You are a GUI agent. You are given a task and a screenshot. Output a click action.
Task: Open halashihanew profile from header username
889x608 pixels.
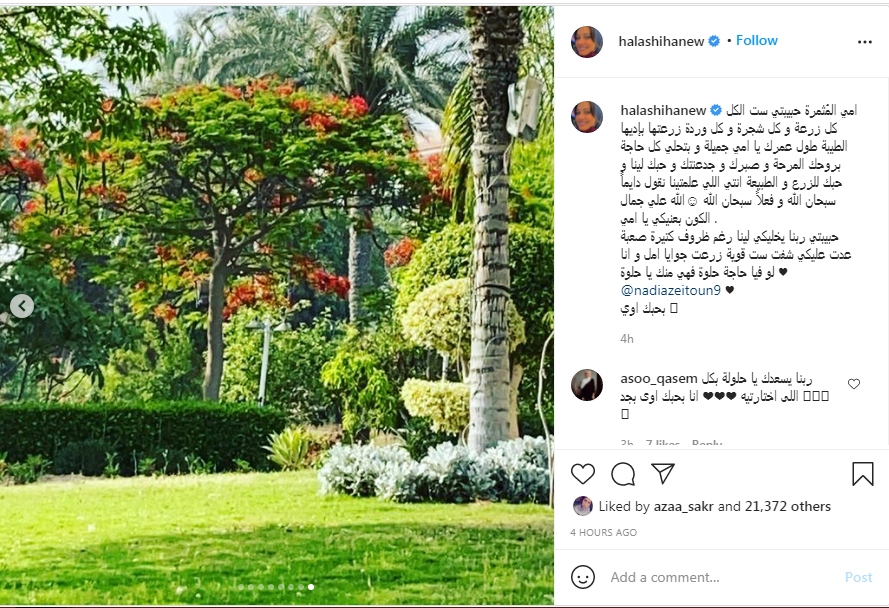click(661, 41)
